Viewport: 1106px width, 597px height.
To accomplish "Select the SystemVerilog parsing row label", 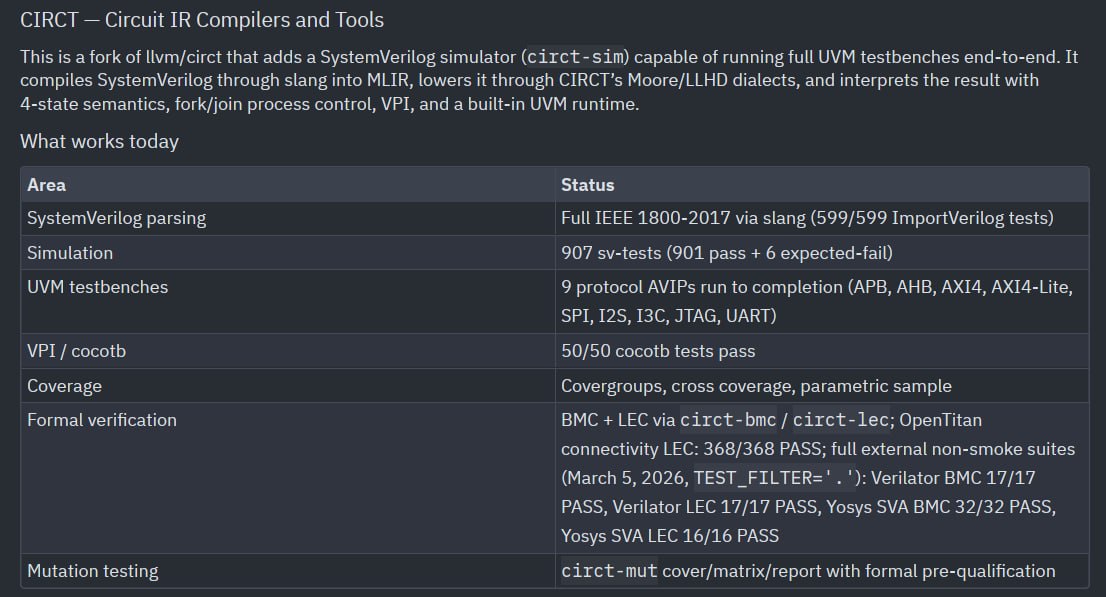I will 116,218.
